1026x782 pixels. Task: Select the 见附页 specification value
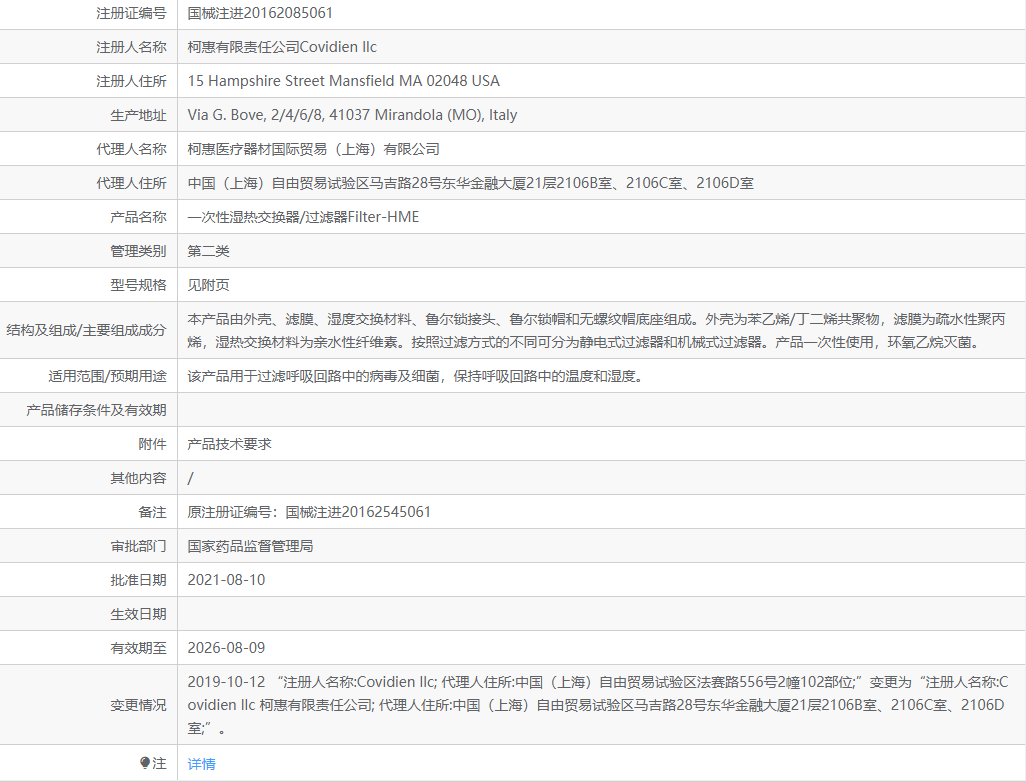208,285
